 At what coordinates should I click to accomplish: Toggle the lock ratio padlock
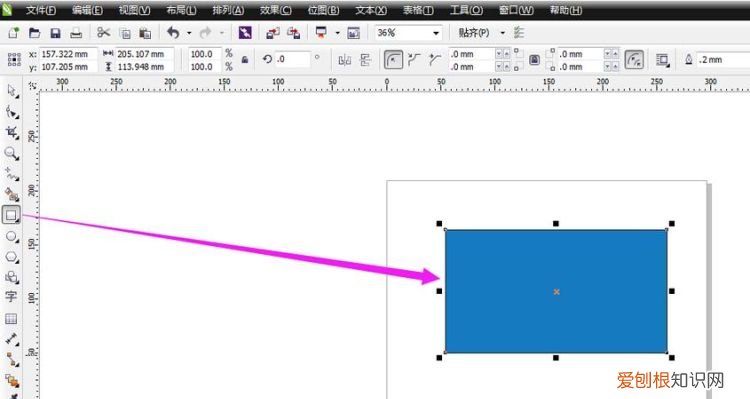245,60
